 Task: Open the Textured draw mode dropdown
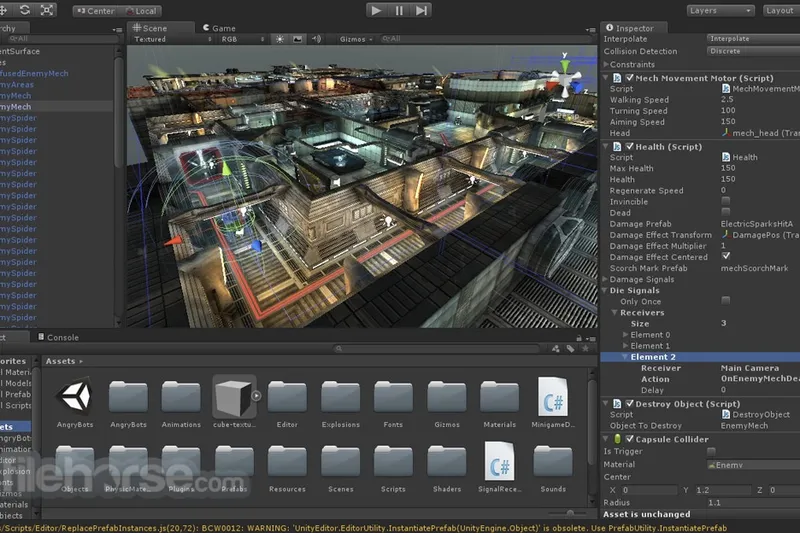pyautogui.click(x=172, y=39)
